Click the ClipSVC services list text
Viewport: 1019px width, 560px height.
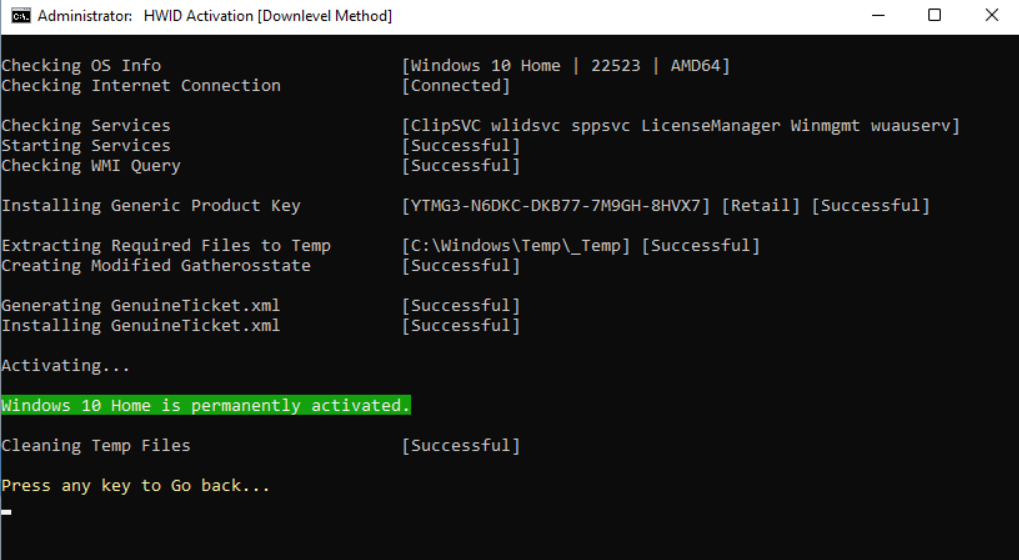[x=680, y=126]
